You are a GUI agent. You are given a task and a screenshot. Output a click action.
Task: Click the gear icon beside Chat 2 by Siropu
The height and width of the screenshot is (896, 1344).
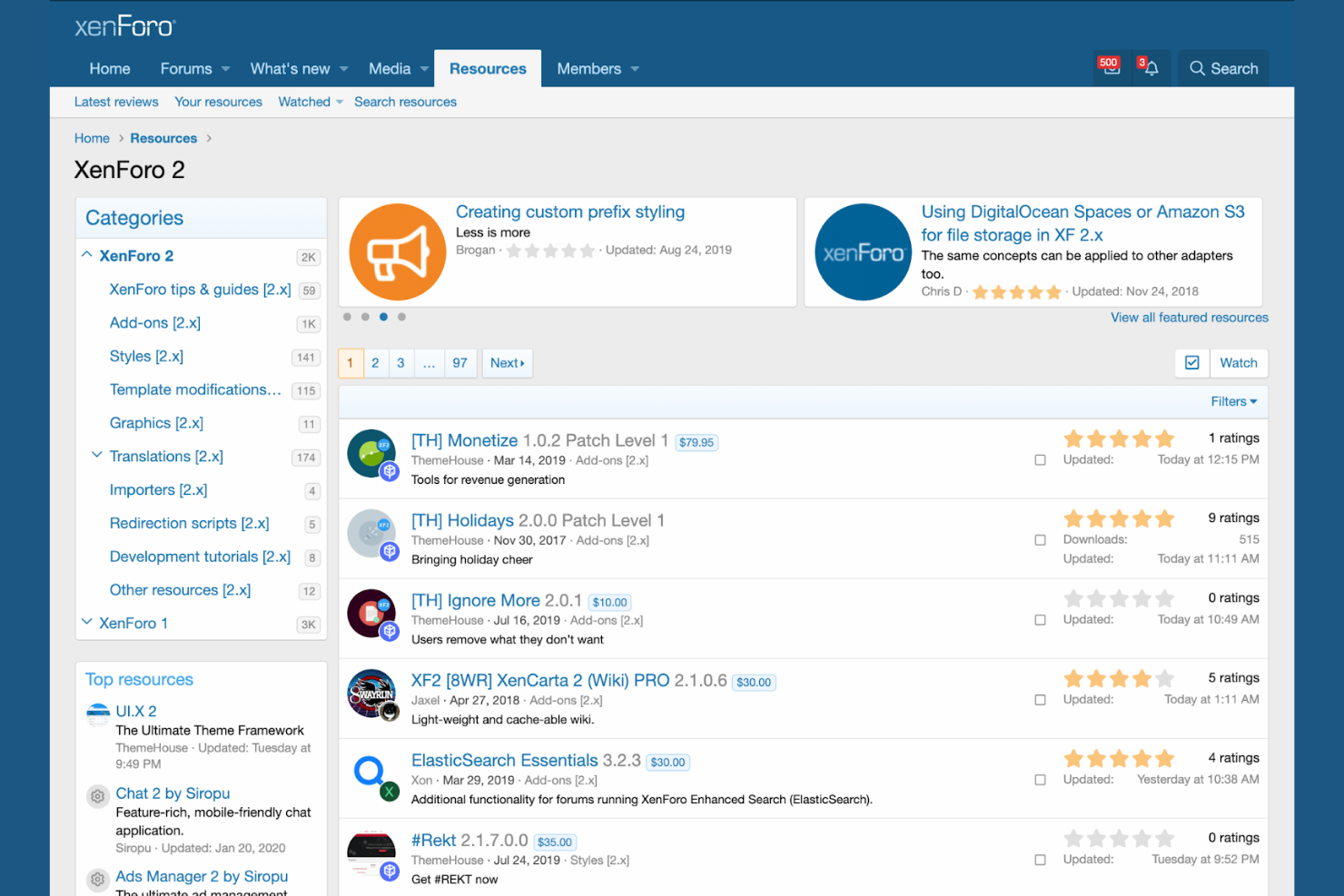(97, 796)
